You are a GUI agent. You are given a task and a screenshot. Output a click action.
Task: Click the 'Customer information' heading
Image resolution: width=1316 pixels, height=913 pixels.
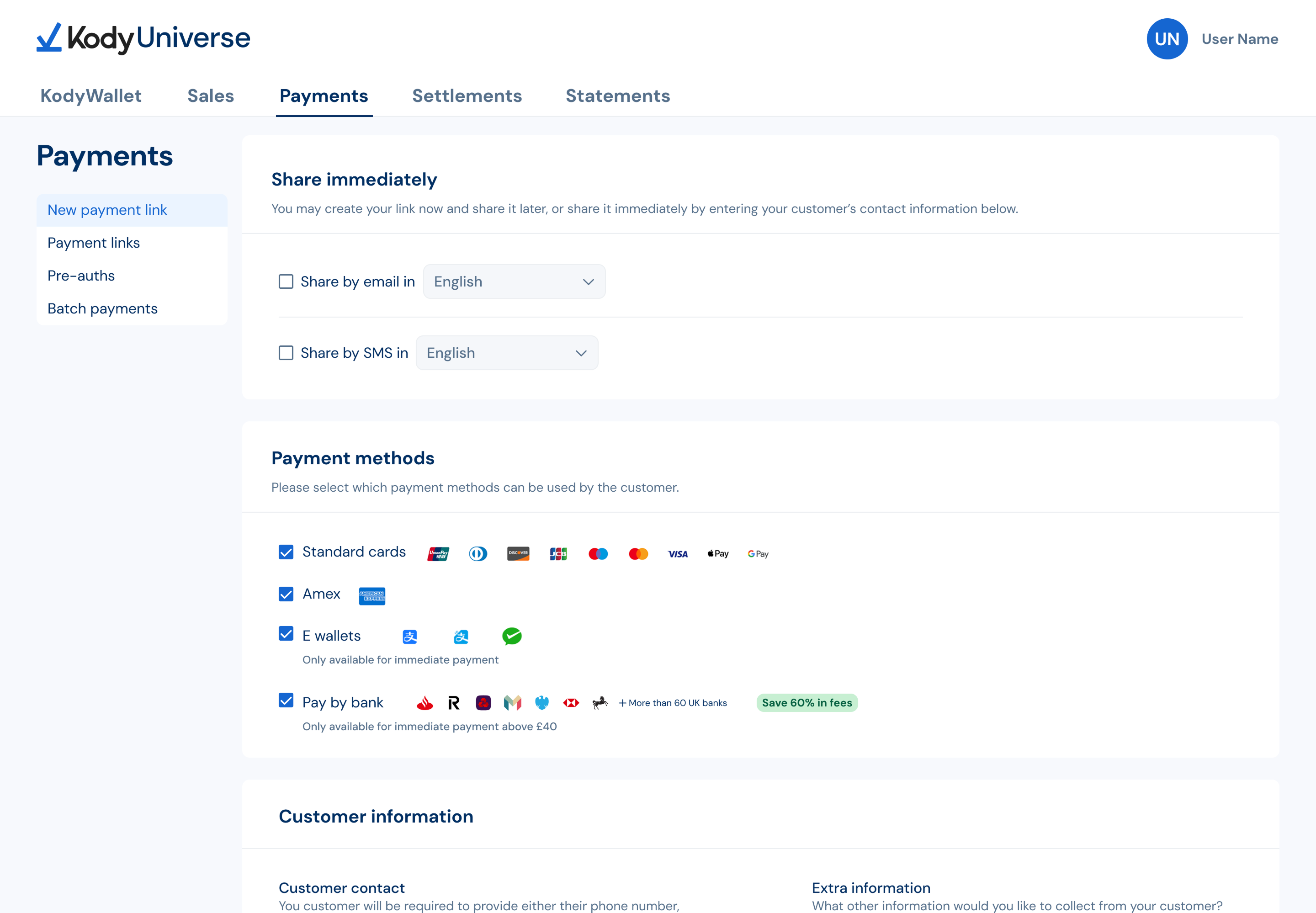(376, 816)
